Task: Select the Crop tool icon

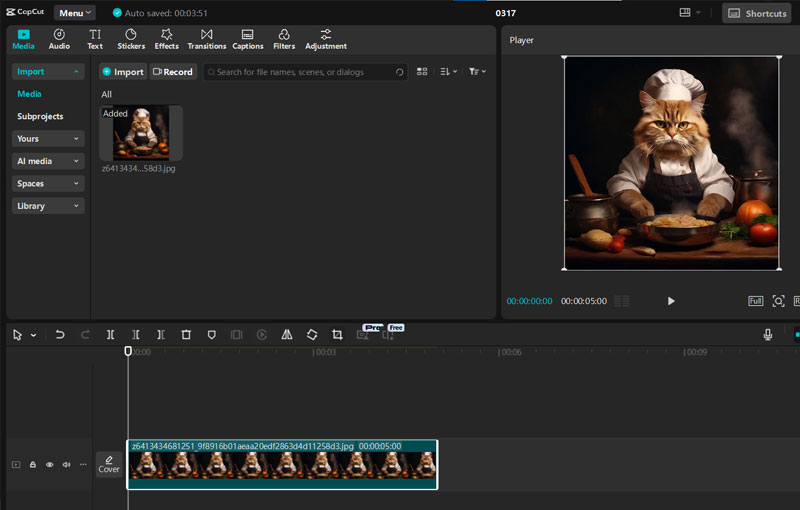Action: pyautogui.click(x=337, y=335)
